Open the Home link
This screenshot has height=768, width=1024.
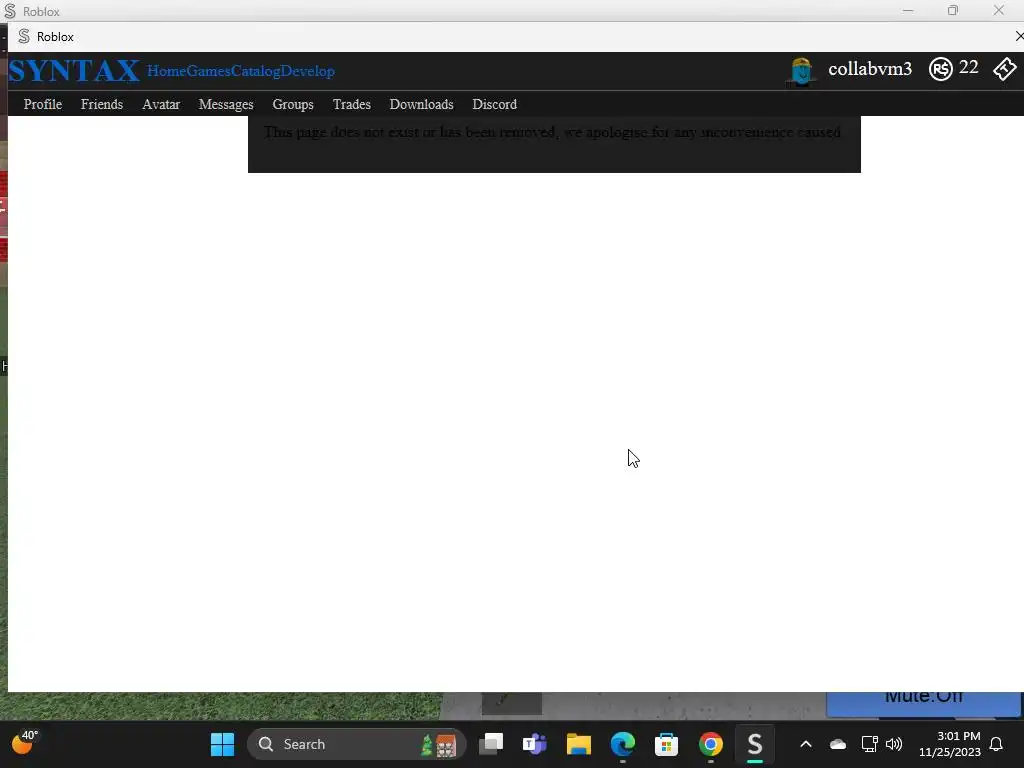point(167,71)
